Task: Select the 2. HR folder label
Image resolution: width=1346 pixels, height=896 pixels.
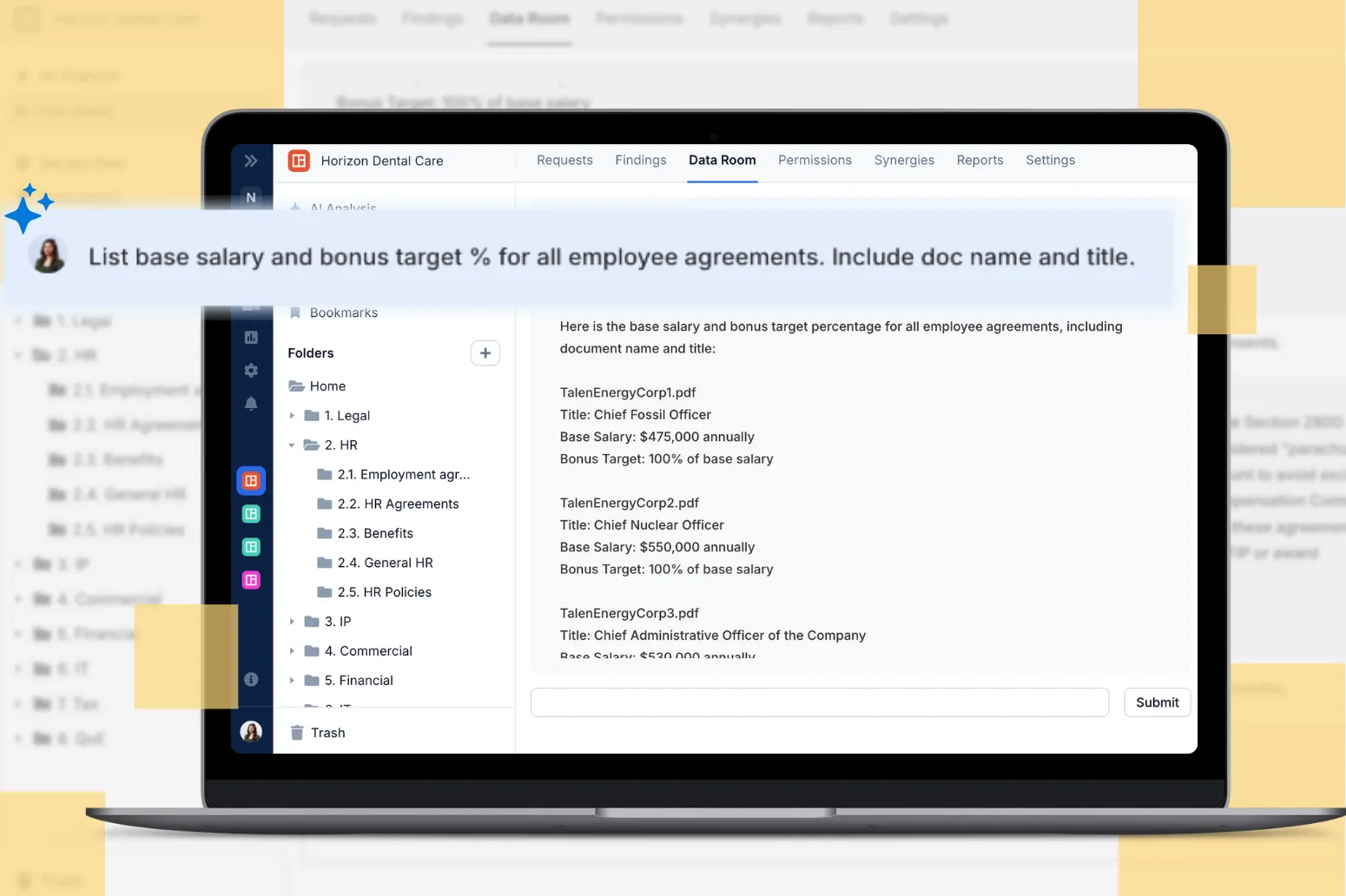Action: (x=341, y=445)
